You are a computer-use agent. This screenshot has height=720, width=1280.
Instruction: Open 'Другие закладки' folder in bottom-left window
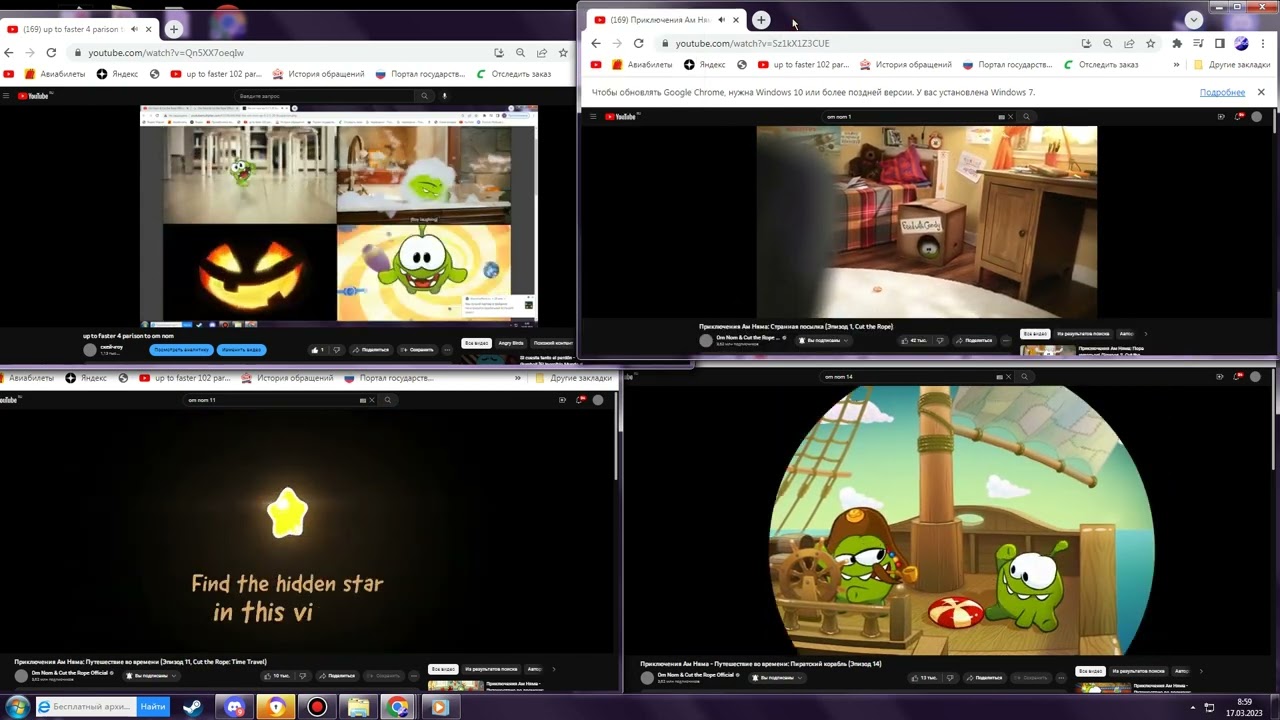(574, 378)
